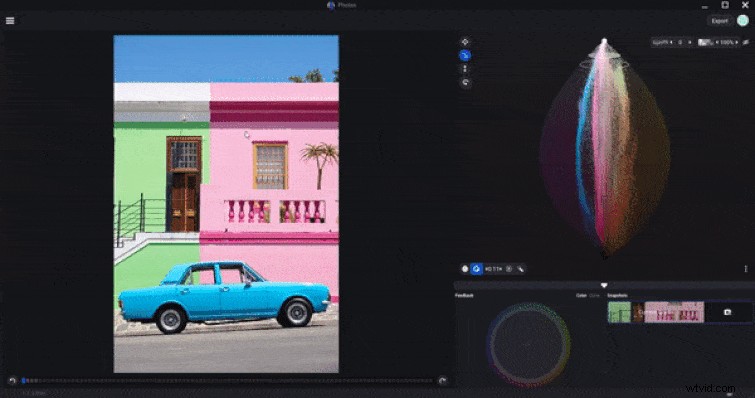Click the circular icon left of the blue tool
The image size is (755, 398).
(465, 269)
